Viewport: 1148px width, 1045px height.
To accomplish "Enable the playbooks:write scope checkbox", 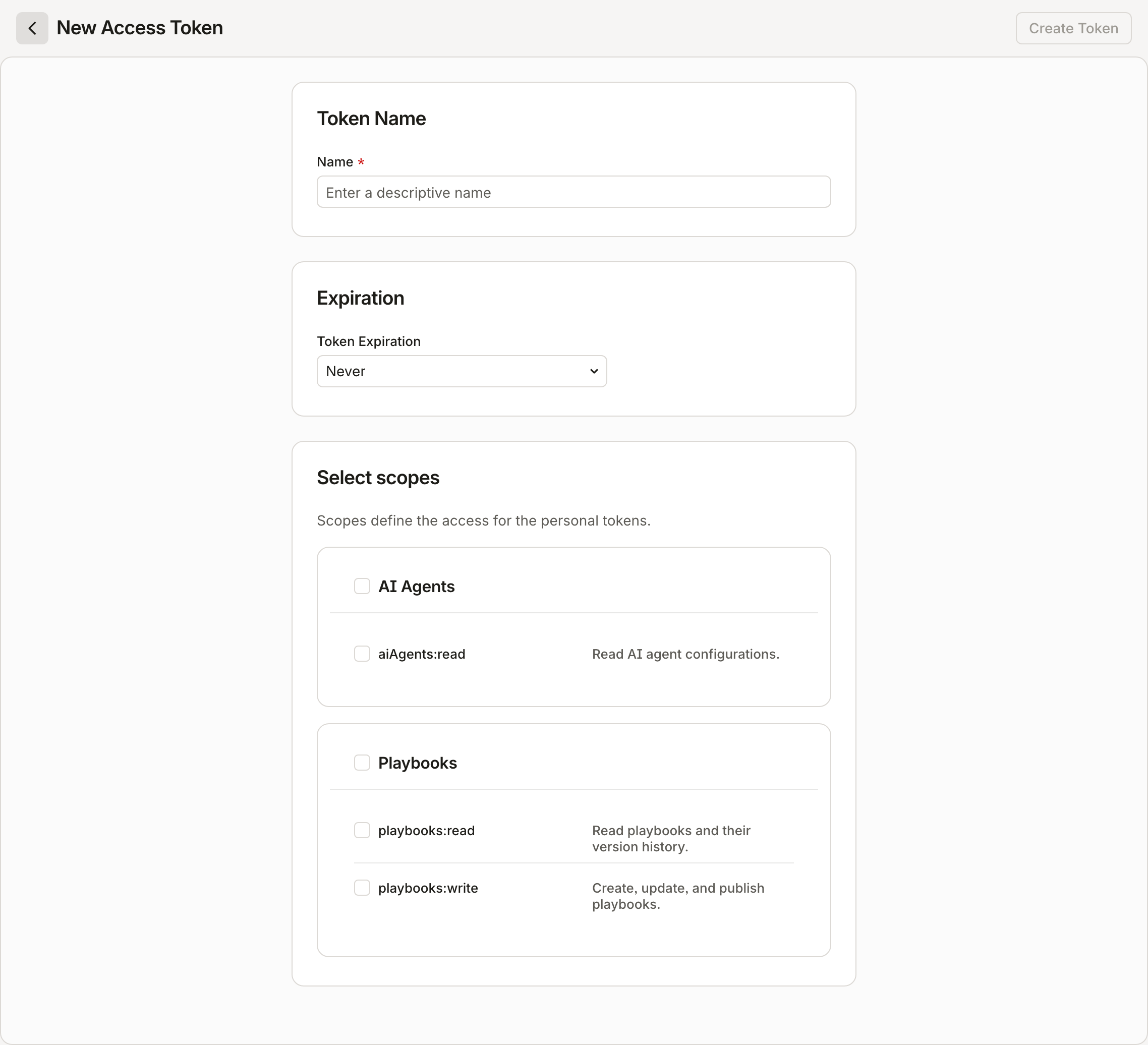I will 362,887.
